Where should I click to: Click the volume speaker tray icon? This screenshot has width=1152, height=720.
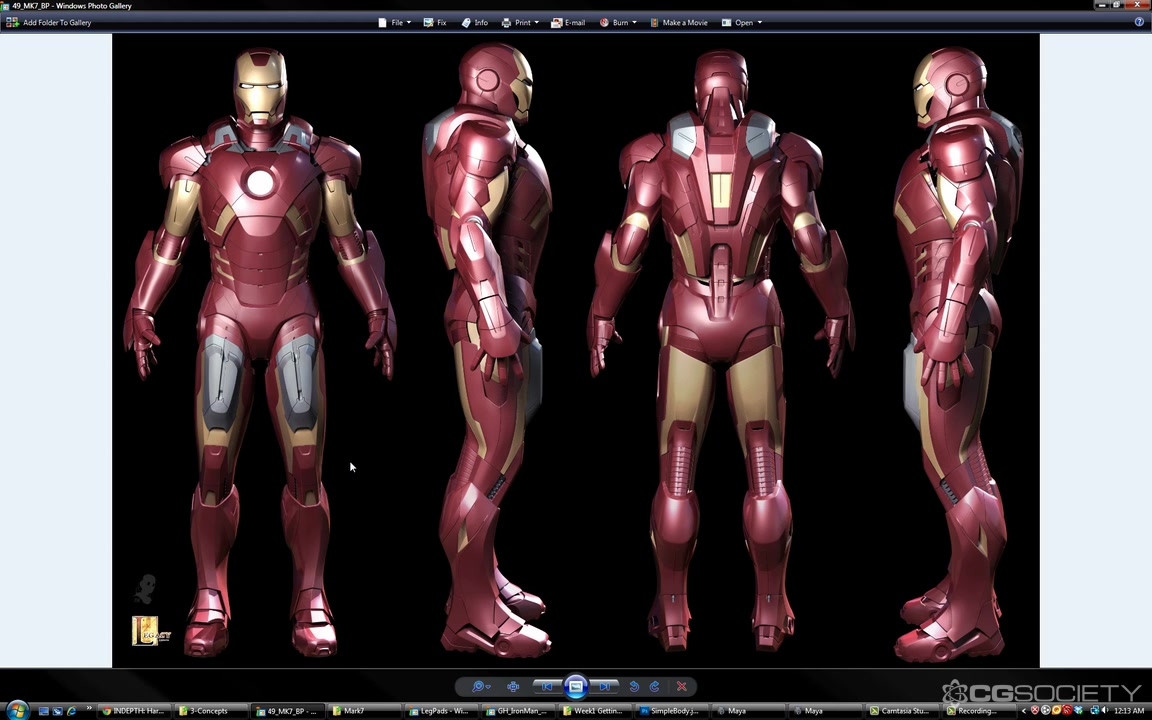[1104, 710]
